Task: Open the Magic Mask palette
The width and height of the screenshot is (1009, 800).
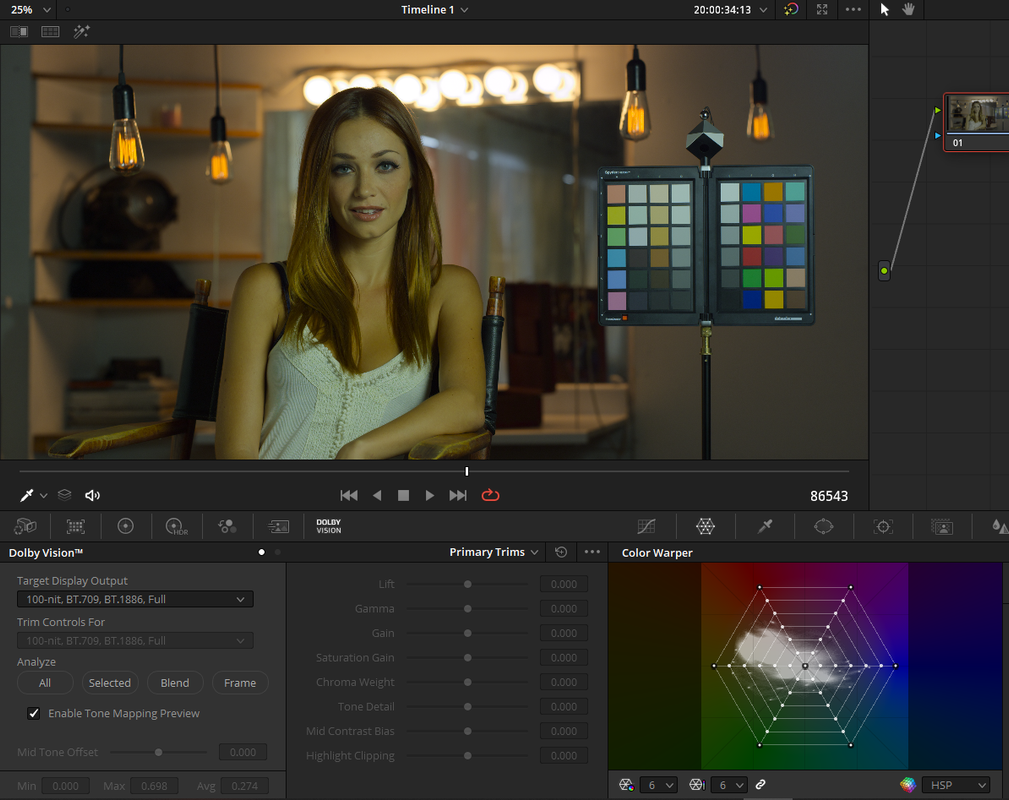Action: [942, 526]
